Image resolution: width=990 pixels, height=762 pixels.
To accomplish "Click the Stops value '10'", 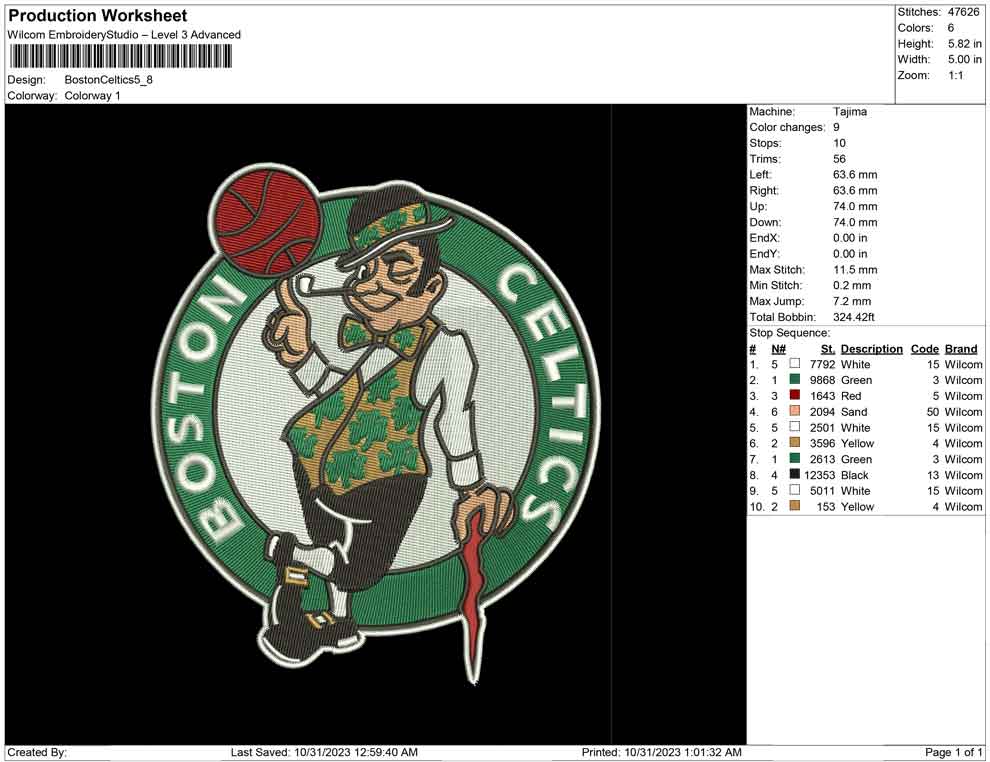I will coord(839,143).
